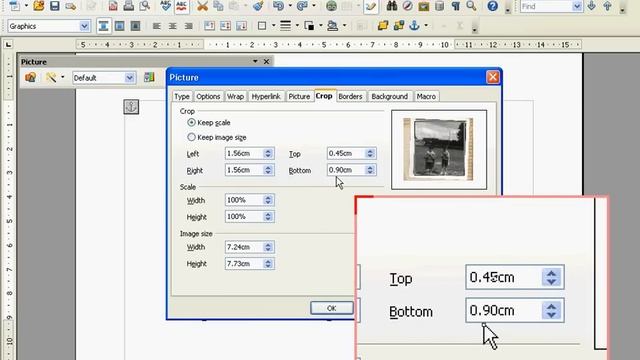Click the Scale Width stepper arrows
Screen dimensions: 640x360
(268, 200)
